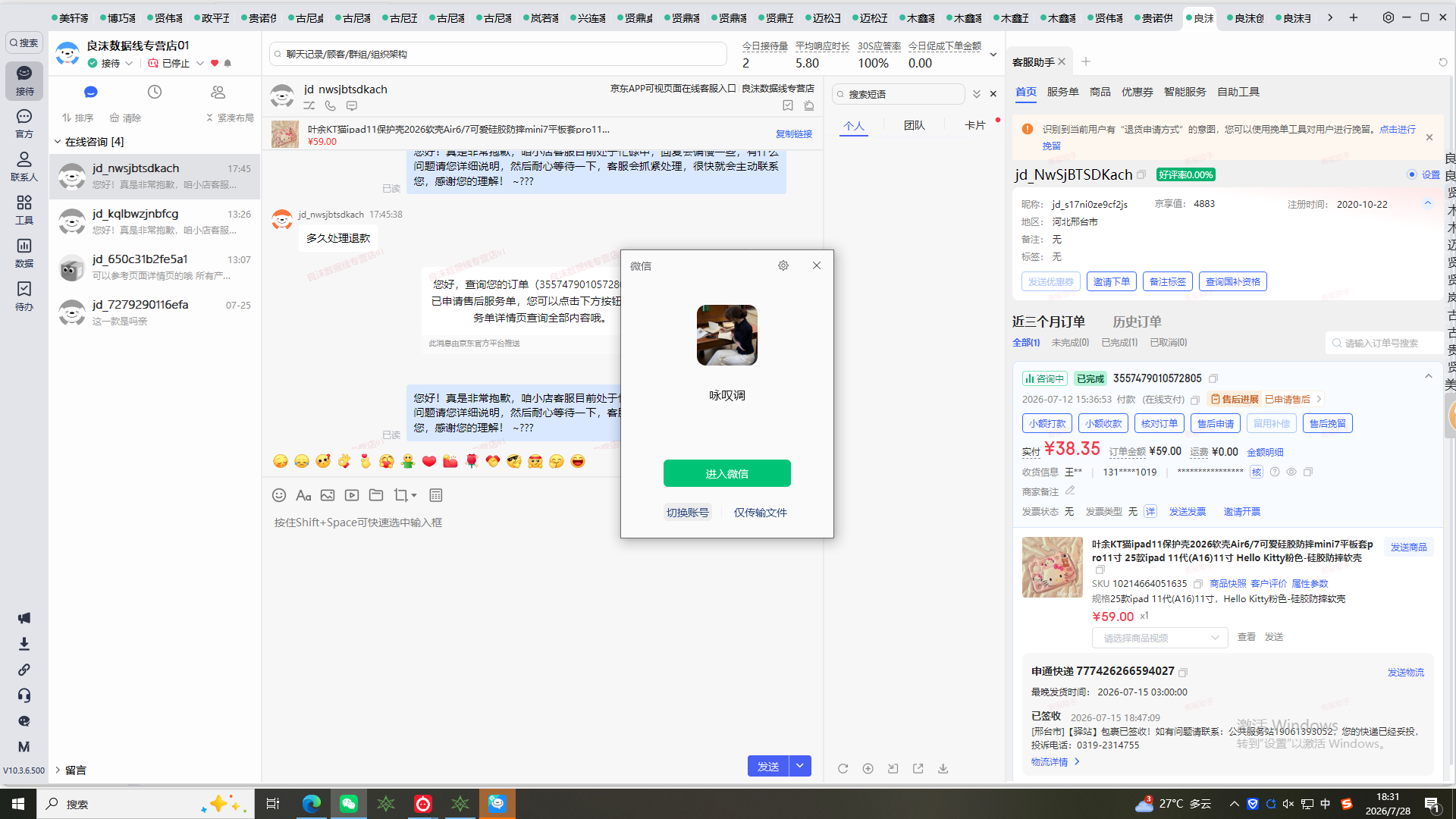Switch to the 智能服务 tab
The width and height of the screenshot is (1456, 819).
(1185, 92)
